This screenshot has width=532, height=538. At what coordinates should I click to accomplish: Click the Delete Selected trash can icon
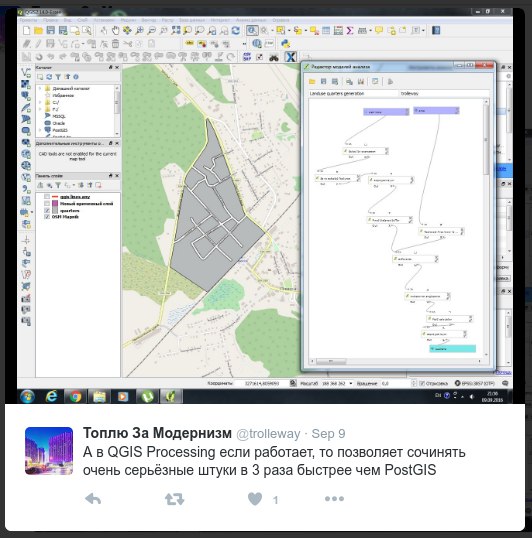point(116,44)
